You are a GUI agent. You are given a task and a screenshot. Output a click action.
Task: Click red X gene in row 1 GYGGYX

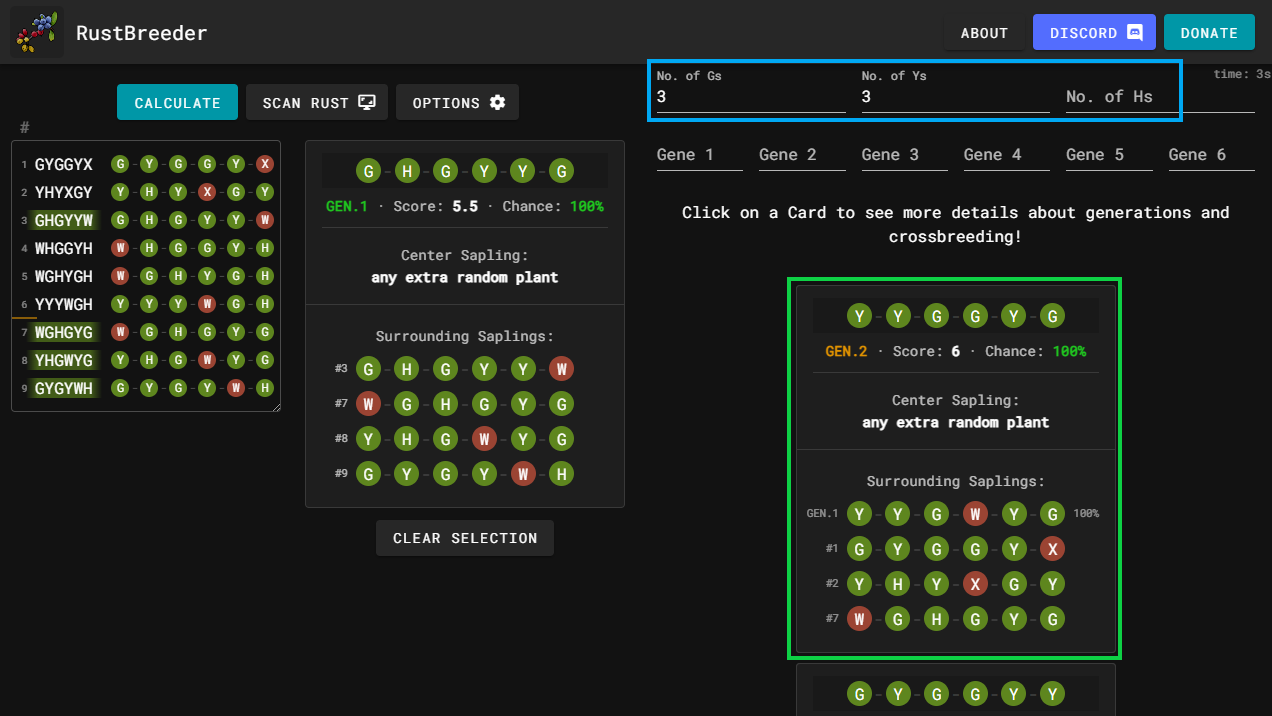coord(264,164)
